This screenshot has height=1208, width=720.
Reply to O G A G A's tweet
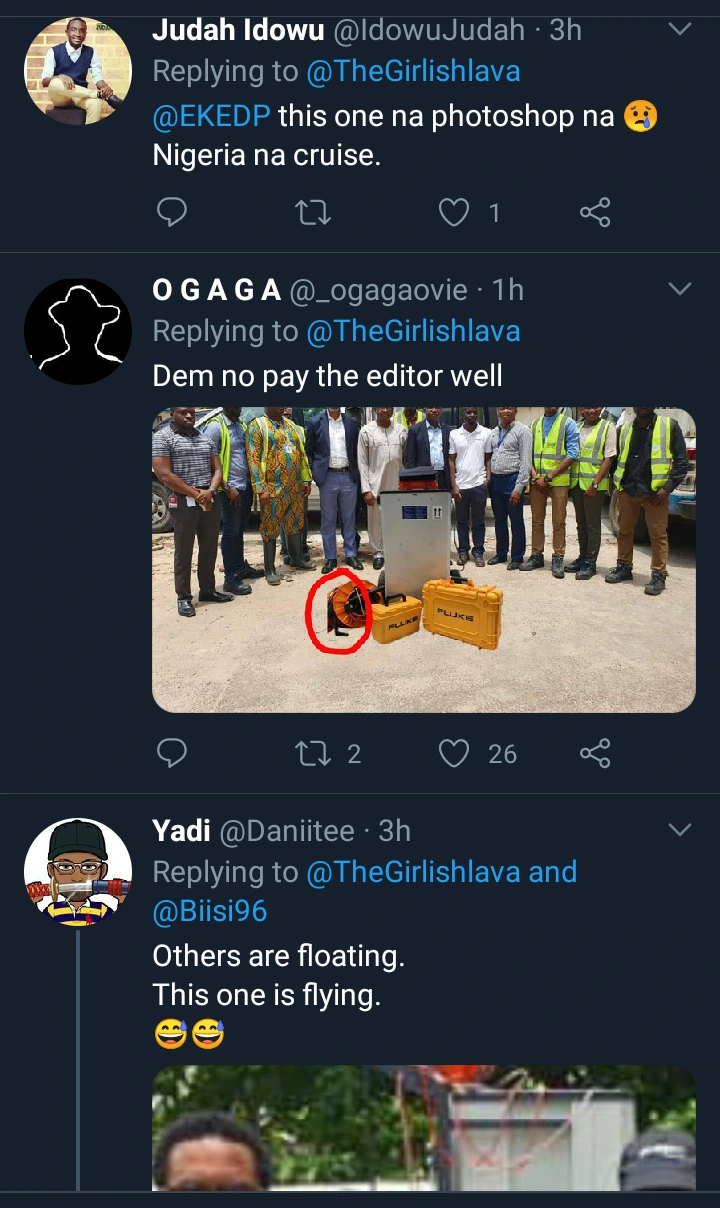pos(173,753)
